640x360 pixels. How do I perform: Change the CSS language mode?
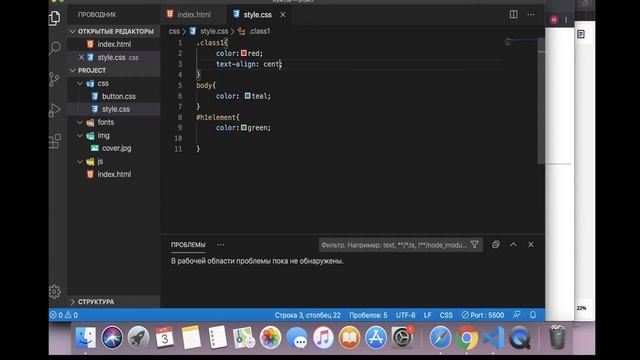click(x=446, y=315)
